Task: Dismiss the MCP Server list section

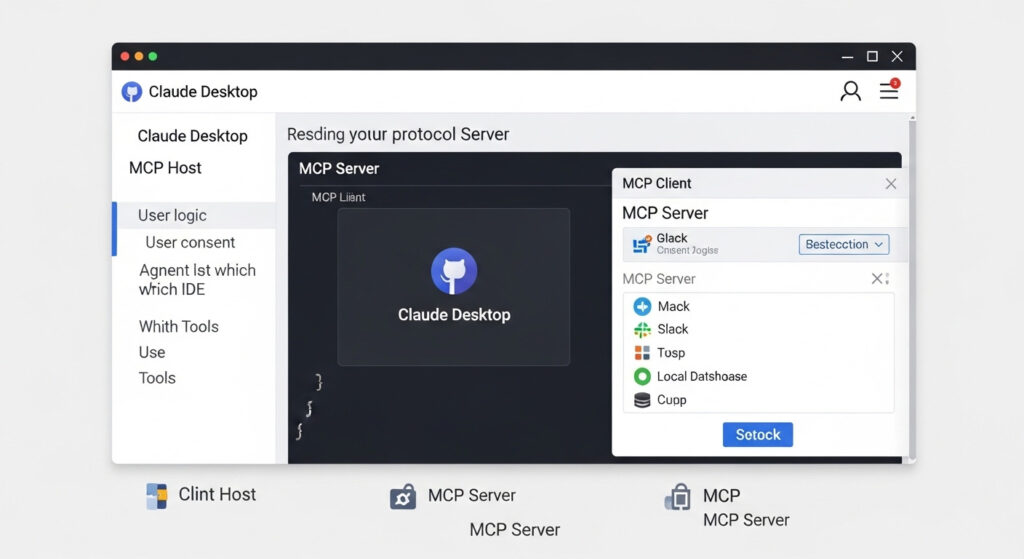Action: pyautogui.click(x=877, y=279)
